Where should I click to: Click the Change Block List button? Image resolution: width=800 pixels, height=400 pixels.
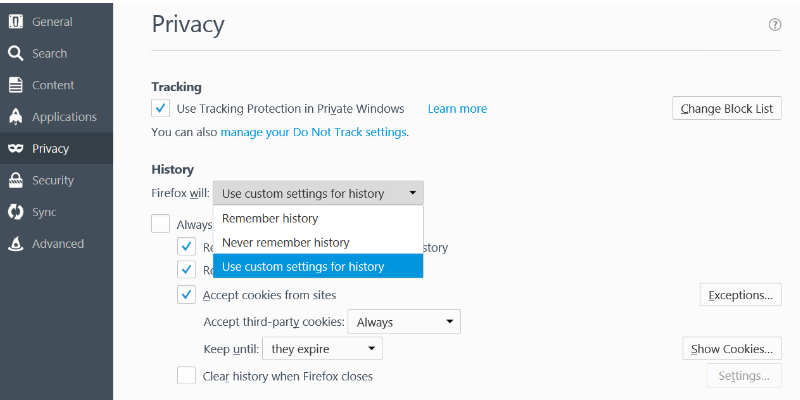click(726, 109)
